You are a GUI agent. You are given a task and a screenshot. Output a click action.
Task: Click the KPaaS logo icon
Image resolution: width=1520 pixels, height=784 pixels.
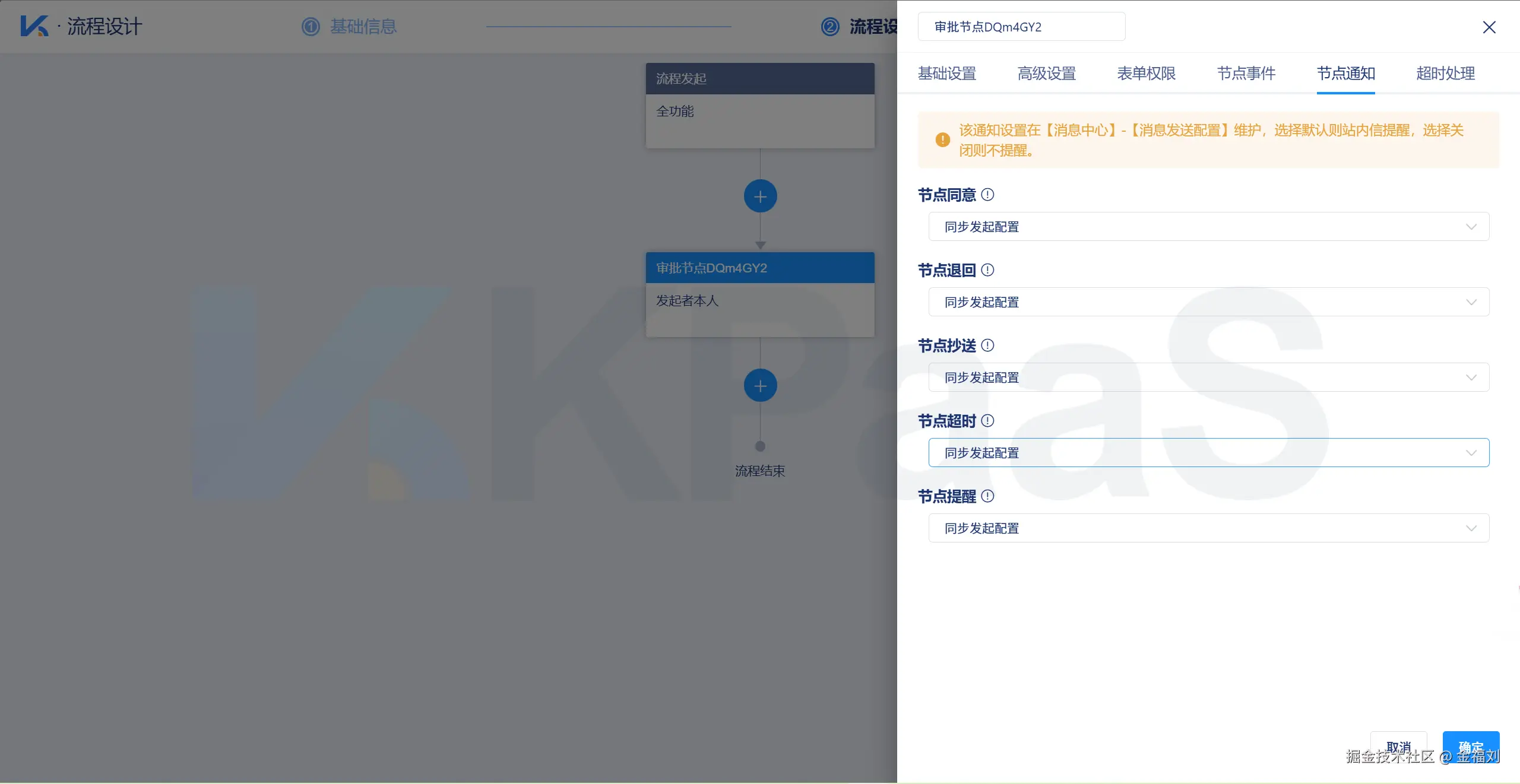34,26
